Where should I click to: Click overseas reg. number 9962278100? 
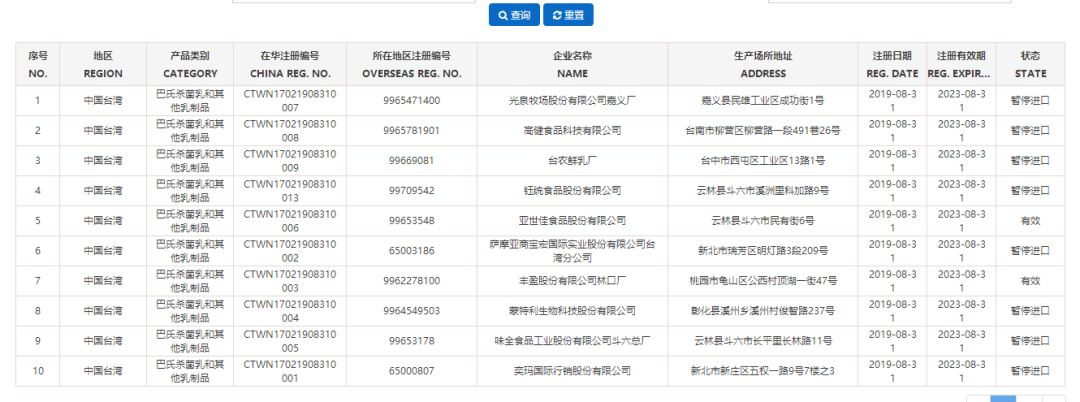[x=412, y=281]
